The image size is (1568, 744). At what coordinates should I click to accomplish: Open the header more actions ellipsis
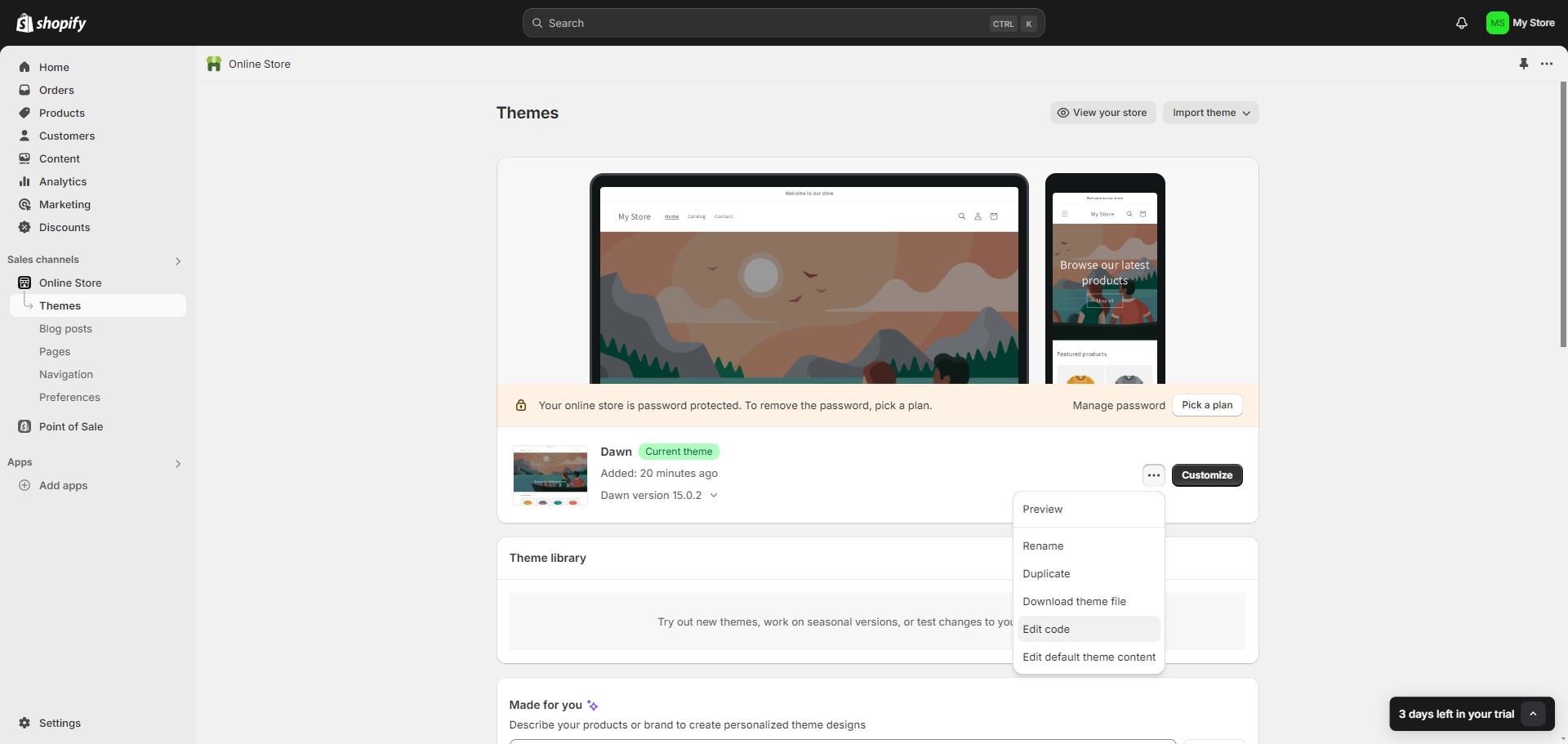click(1547, 64)
